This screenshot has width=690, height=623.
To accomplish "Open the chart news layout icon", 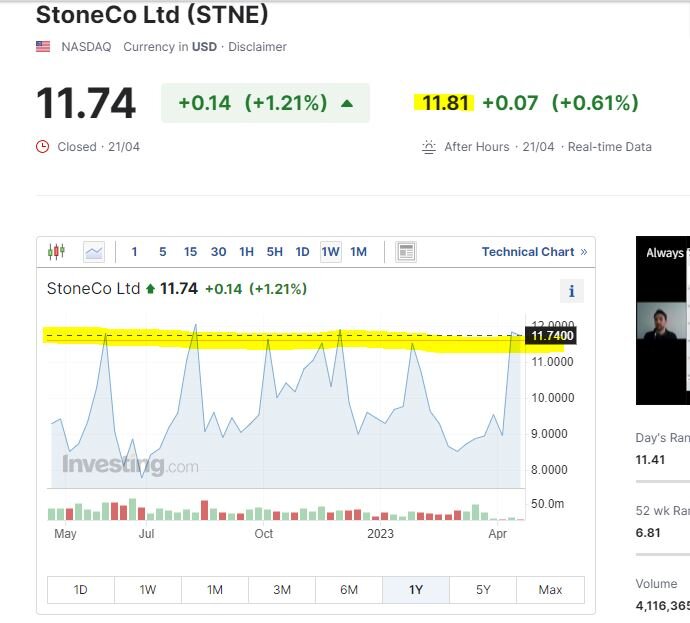I will (405, 252).
